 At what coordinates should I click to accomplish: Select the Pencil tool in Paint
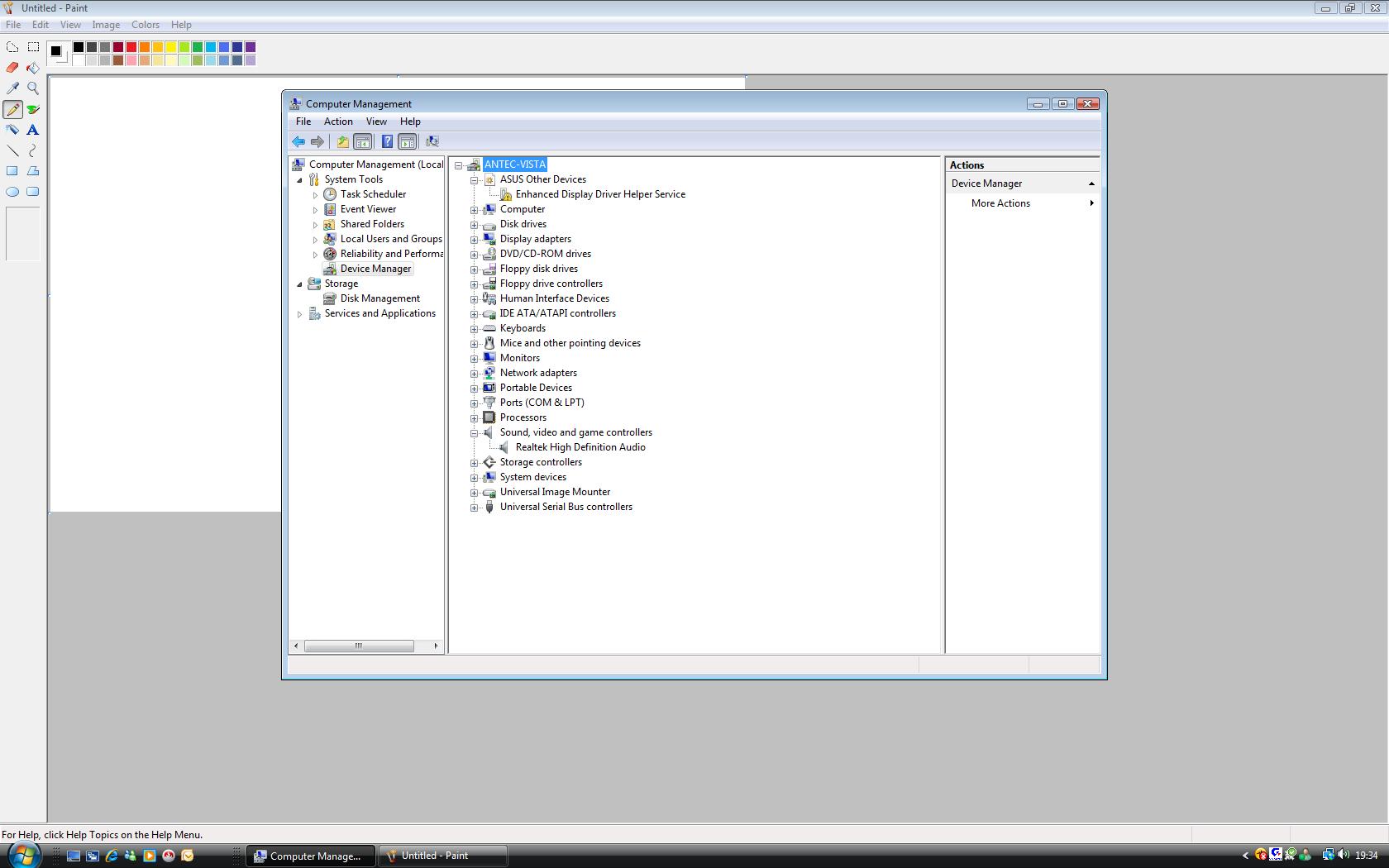click(12, 109)
